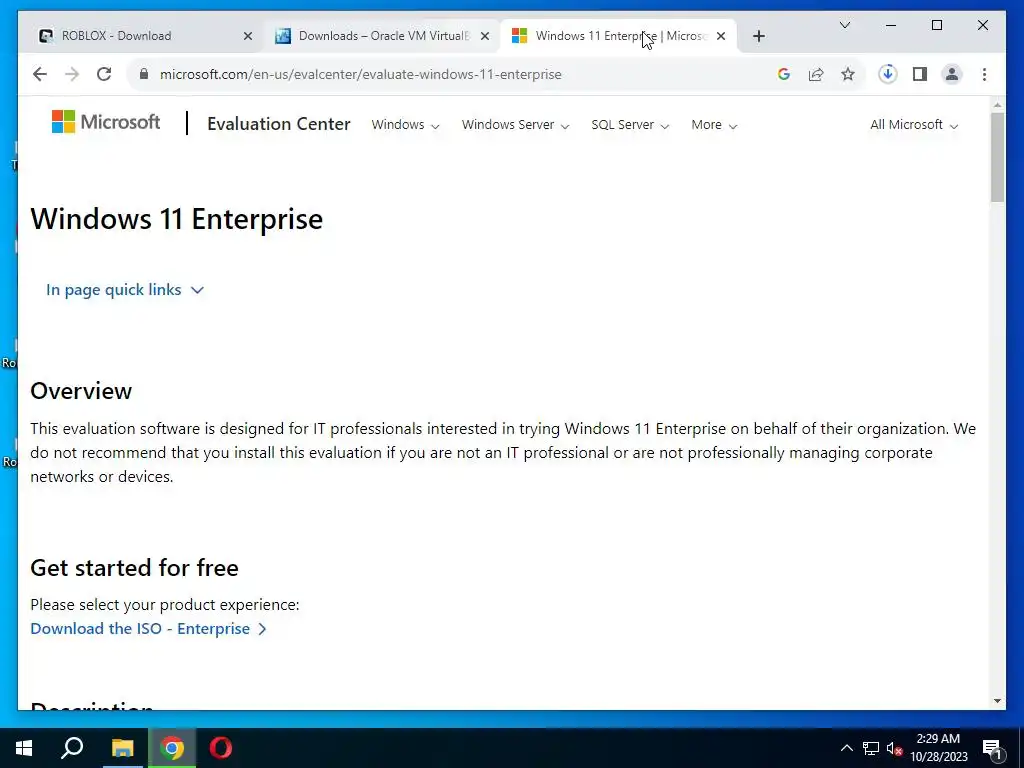Viewport: 1024px width, 768px height.
Task: Click the Get started for free heading
Action: [x=135, y=568]
